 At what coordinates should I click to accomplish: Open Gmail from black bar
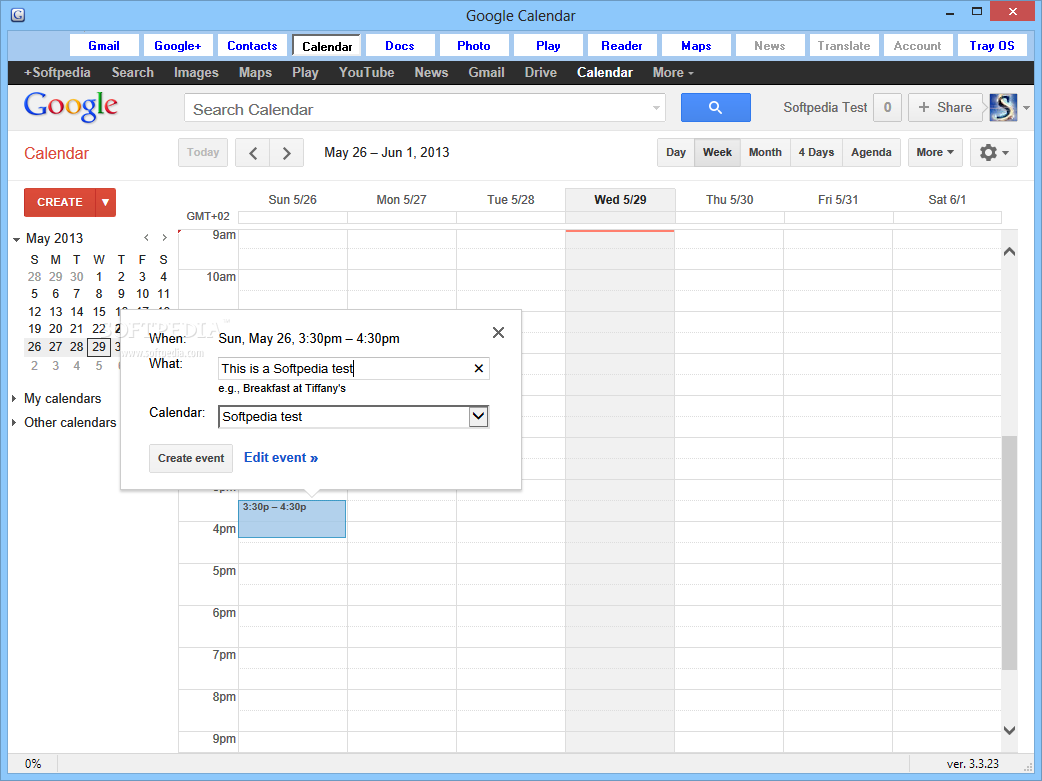(x=486, y=72)
